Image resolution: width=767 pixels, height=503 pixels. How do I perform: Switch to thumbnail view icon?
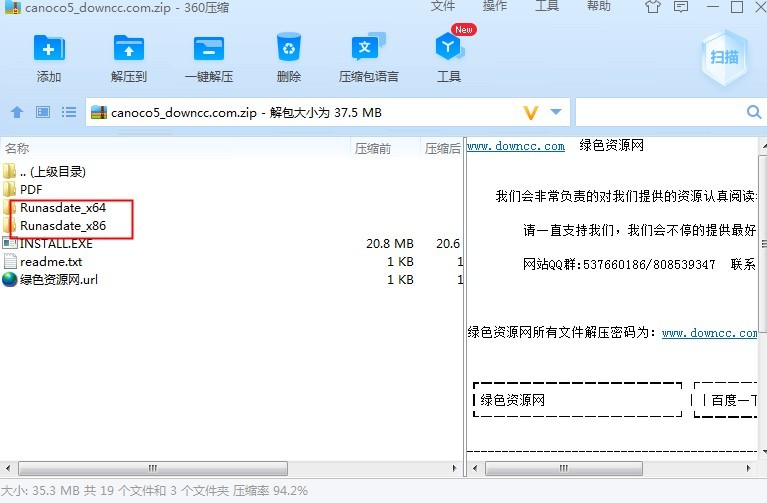(x=43, y=113)
